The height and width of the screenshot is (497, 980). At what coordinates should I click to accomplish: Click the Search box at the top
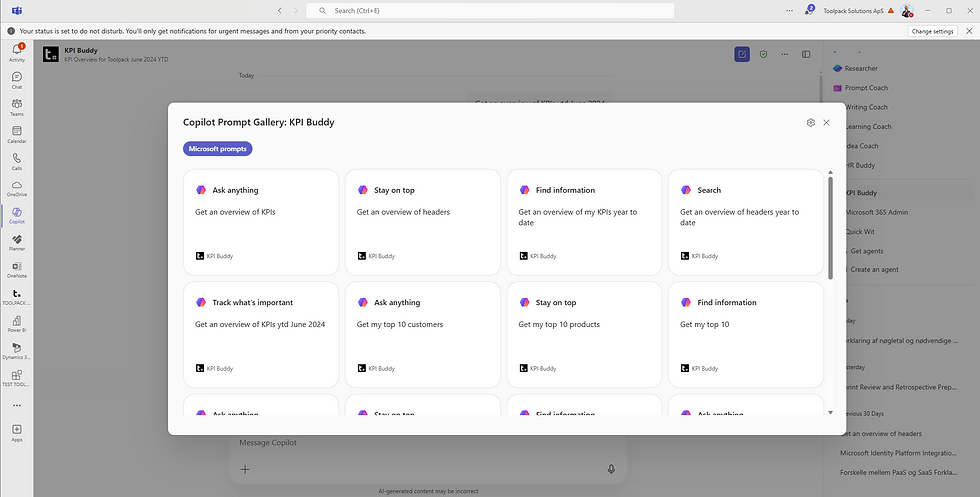(490, 10)
